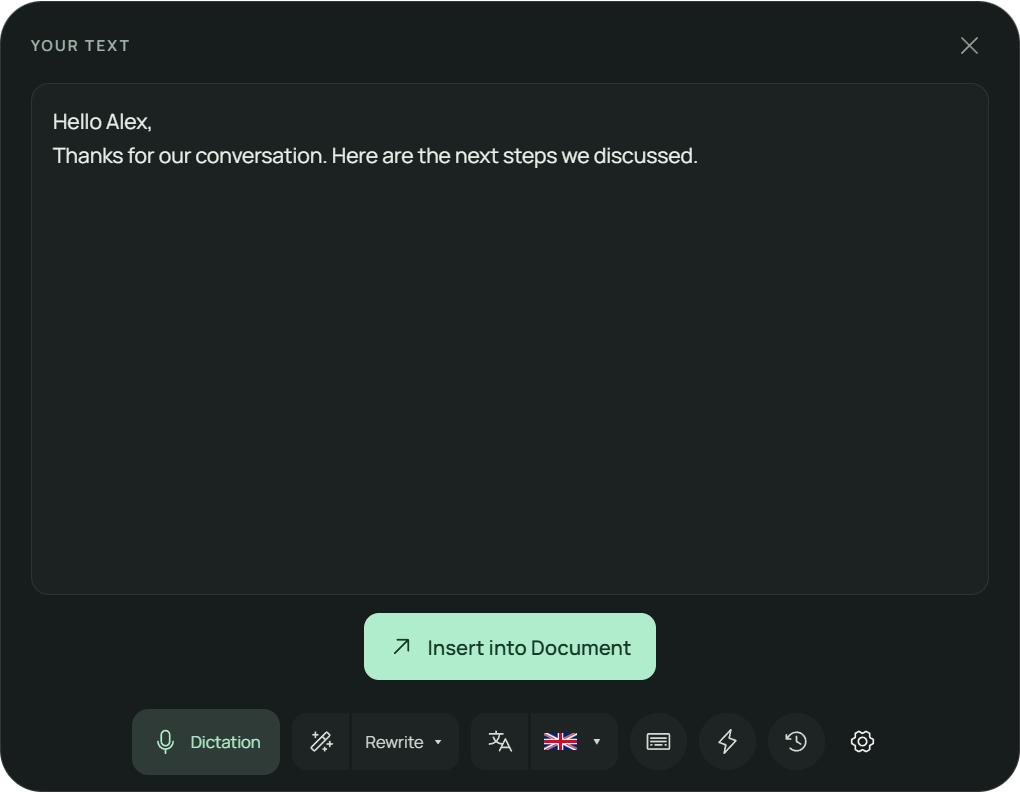Viewport: 1020px width, 792px height.
Task: Click the keyboard icon button
Action: click(x=658, y=741)
